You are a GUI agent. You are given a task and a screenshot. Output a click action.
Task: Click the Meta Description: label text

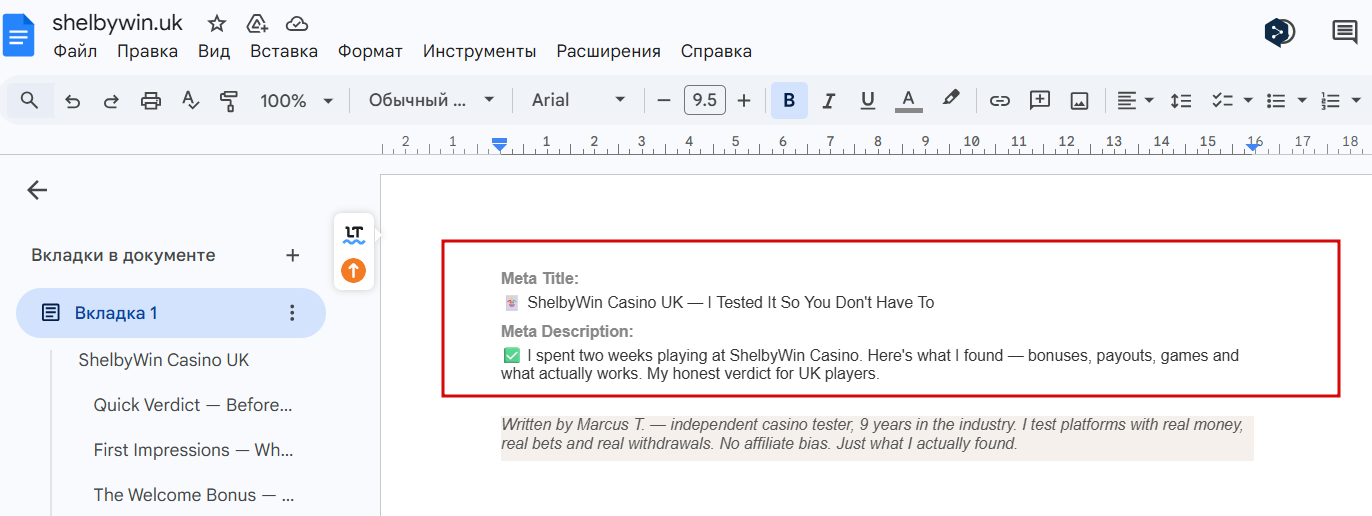[568, 331]
